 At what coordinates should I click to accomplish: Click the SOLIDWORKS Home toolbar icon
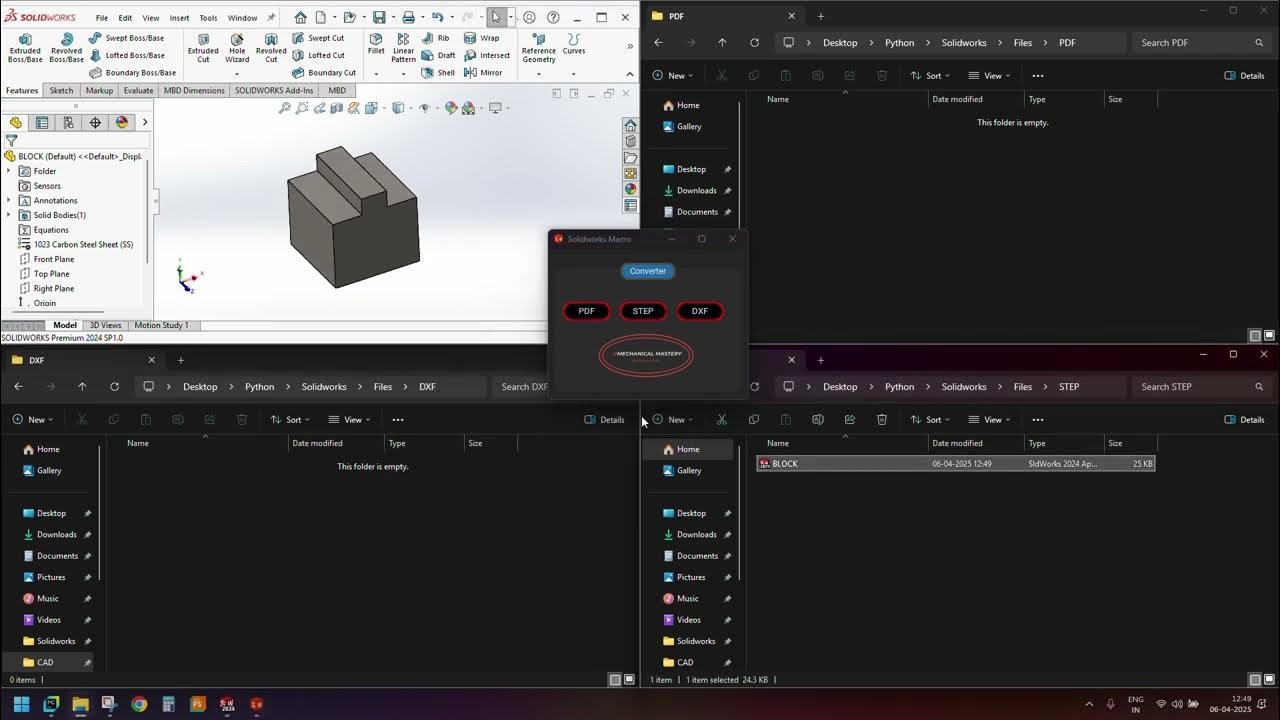point(301,17)
